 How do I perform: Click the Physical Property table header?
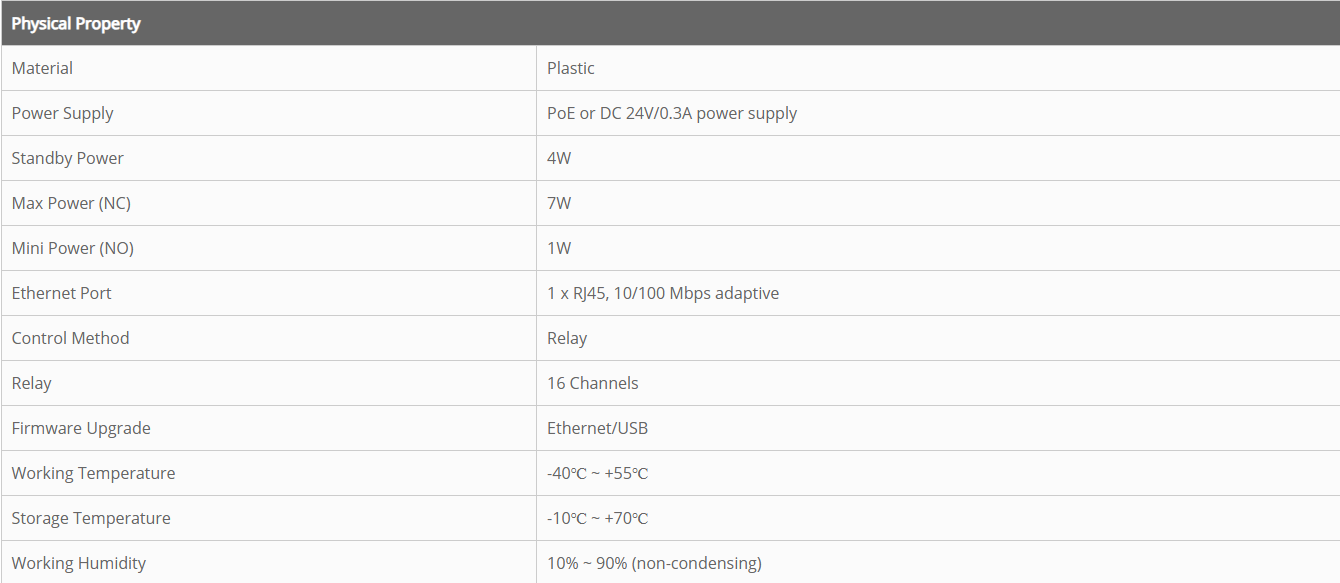(x=76, y=23)
